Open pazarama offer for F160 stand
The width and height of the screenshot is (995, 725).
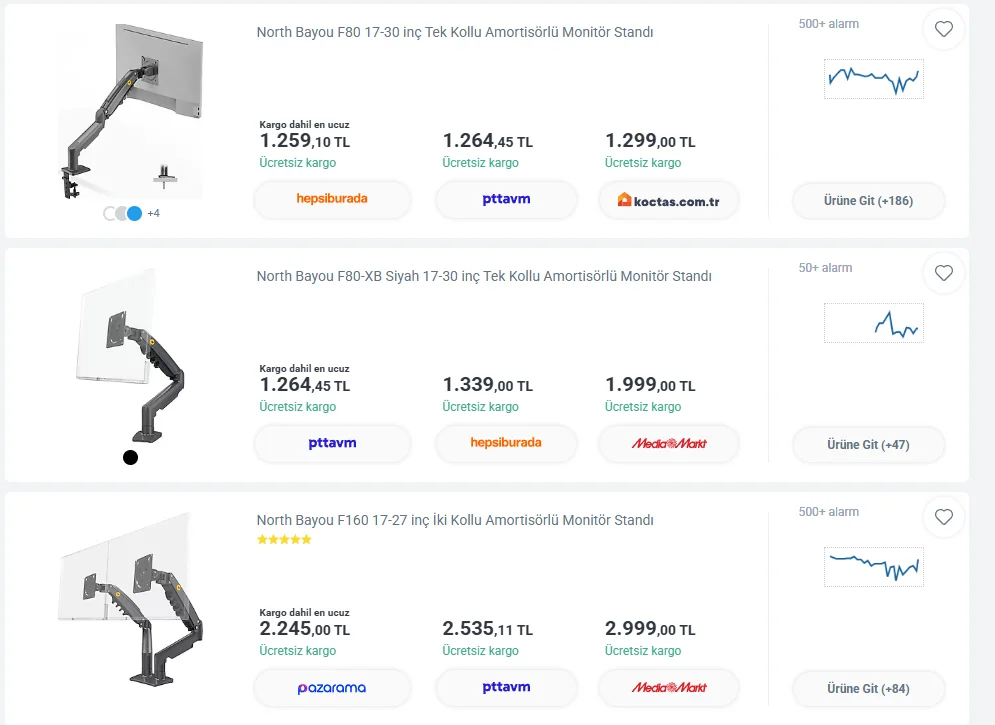(x=332, y=688)
